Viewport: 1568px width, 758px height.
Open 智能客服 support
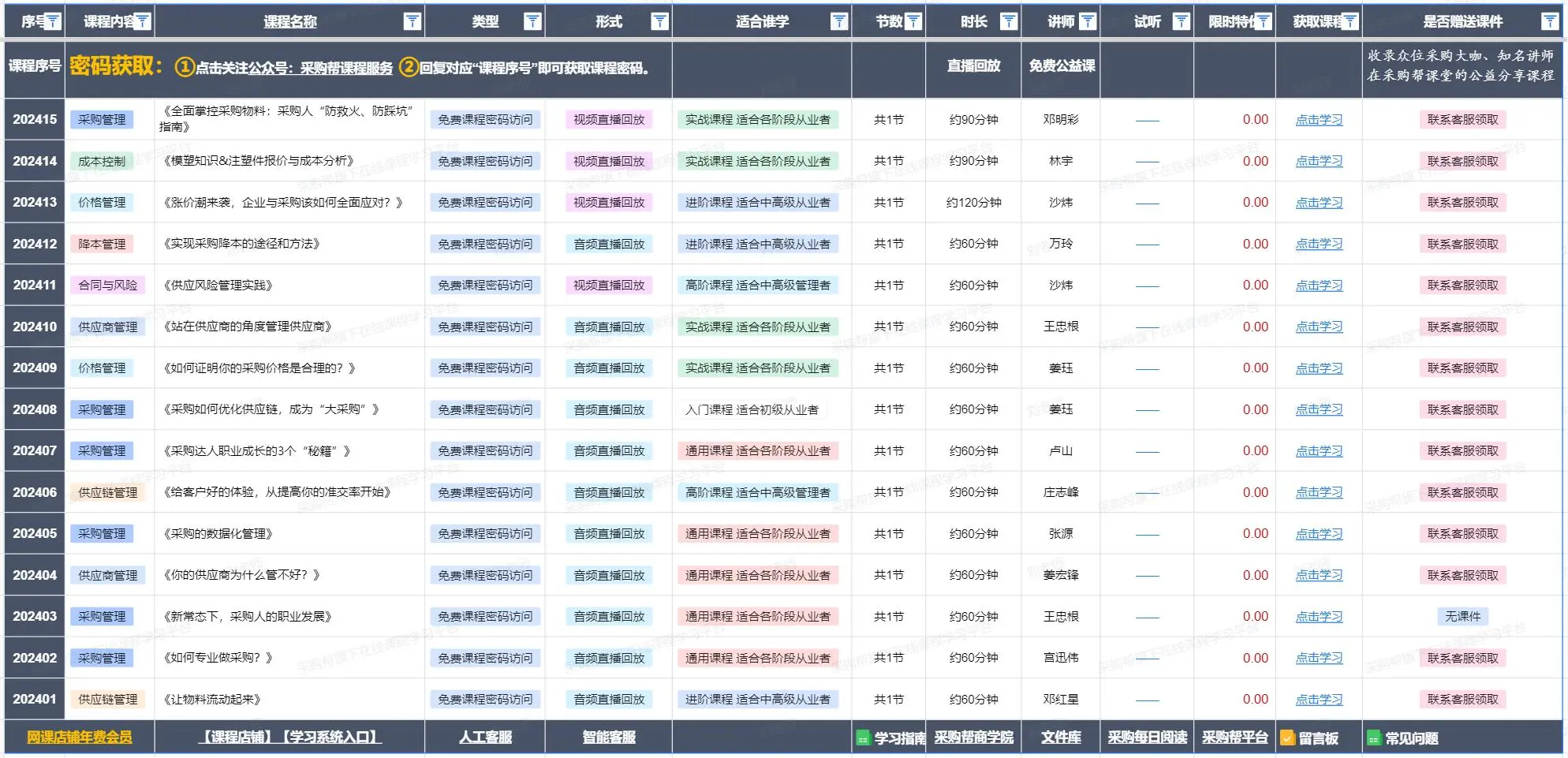click(x=609, y=737)
